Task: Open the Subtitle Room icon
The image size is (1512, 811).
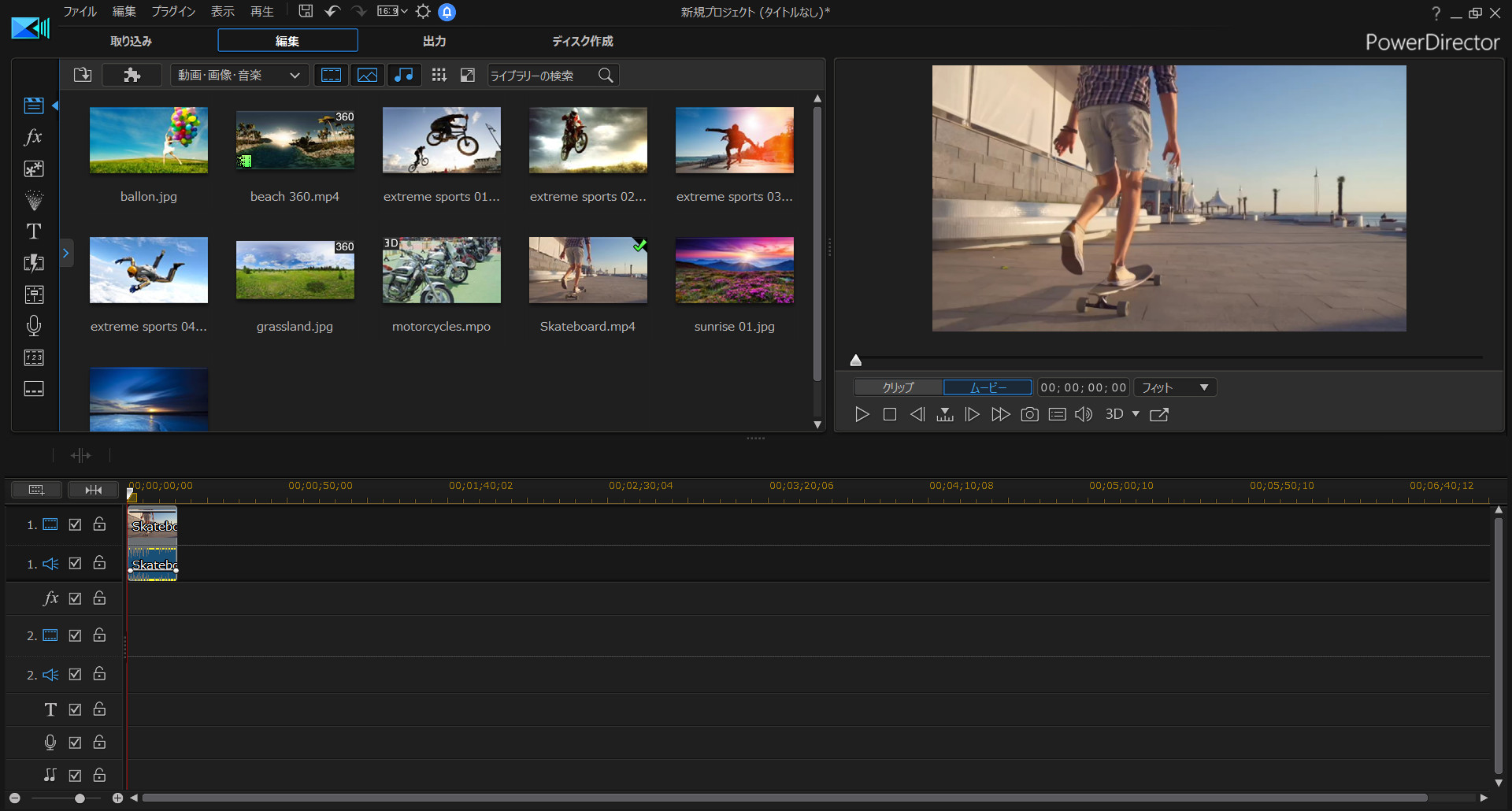Action: click(34, 389)
